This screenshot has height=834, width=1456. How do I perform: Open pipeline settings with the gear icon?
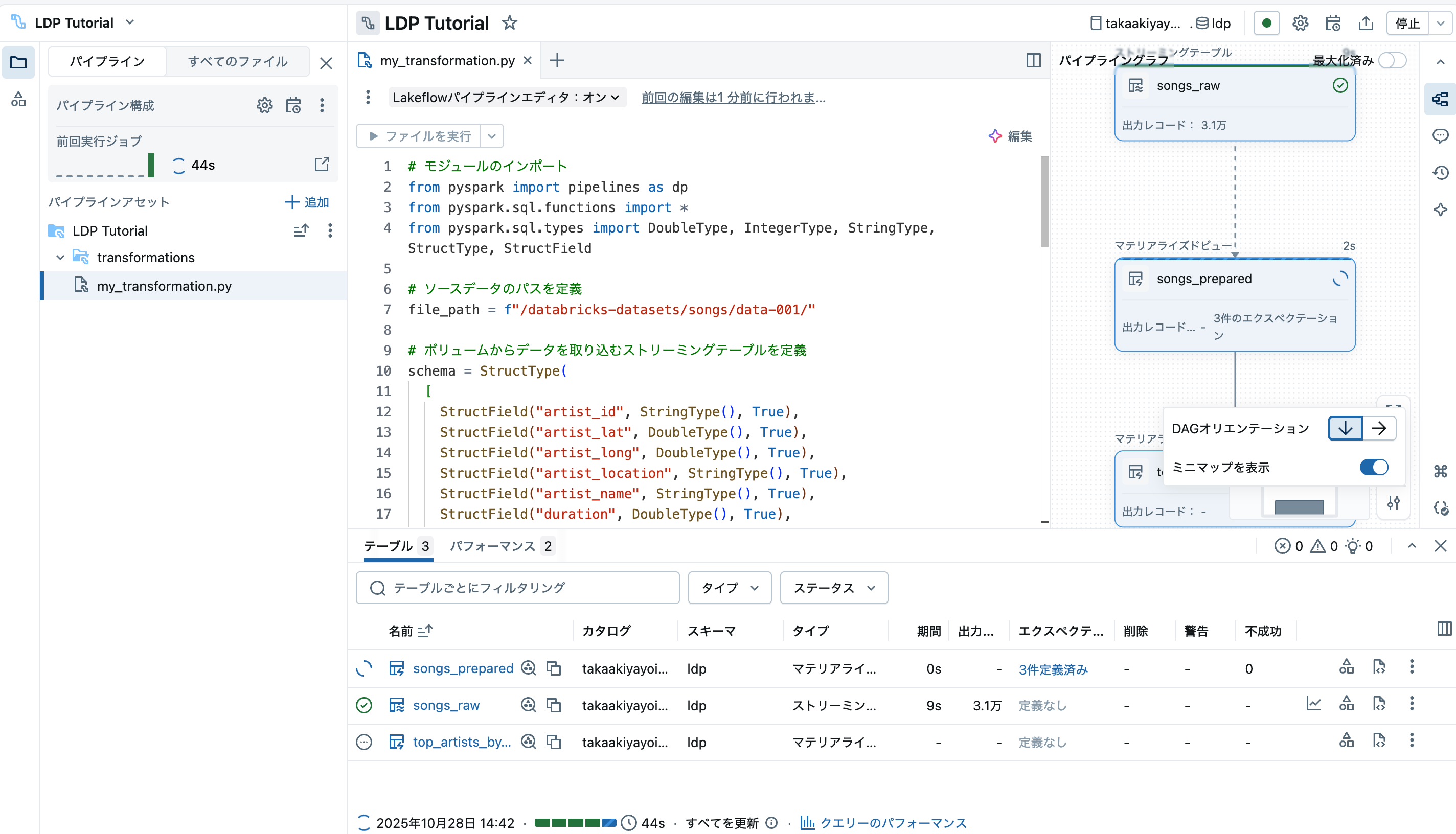click(x=1300, y=23)
